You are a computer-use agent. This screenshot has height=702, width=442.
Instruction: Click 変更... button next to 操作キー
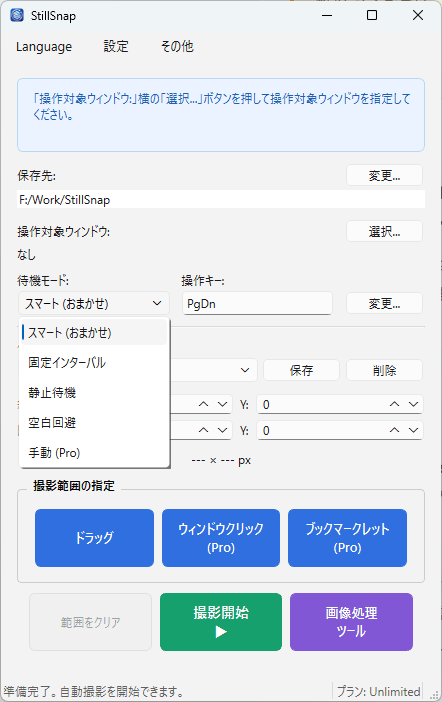[384, 304]
